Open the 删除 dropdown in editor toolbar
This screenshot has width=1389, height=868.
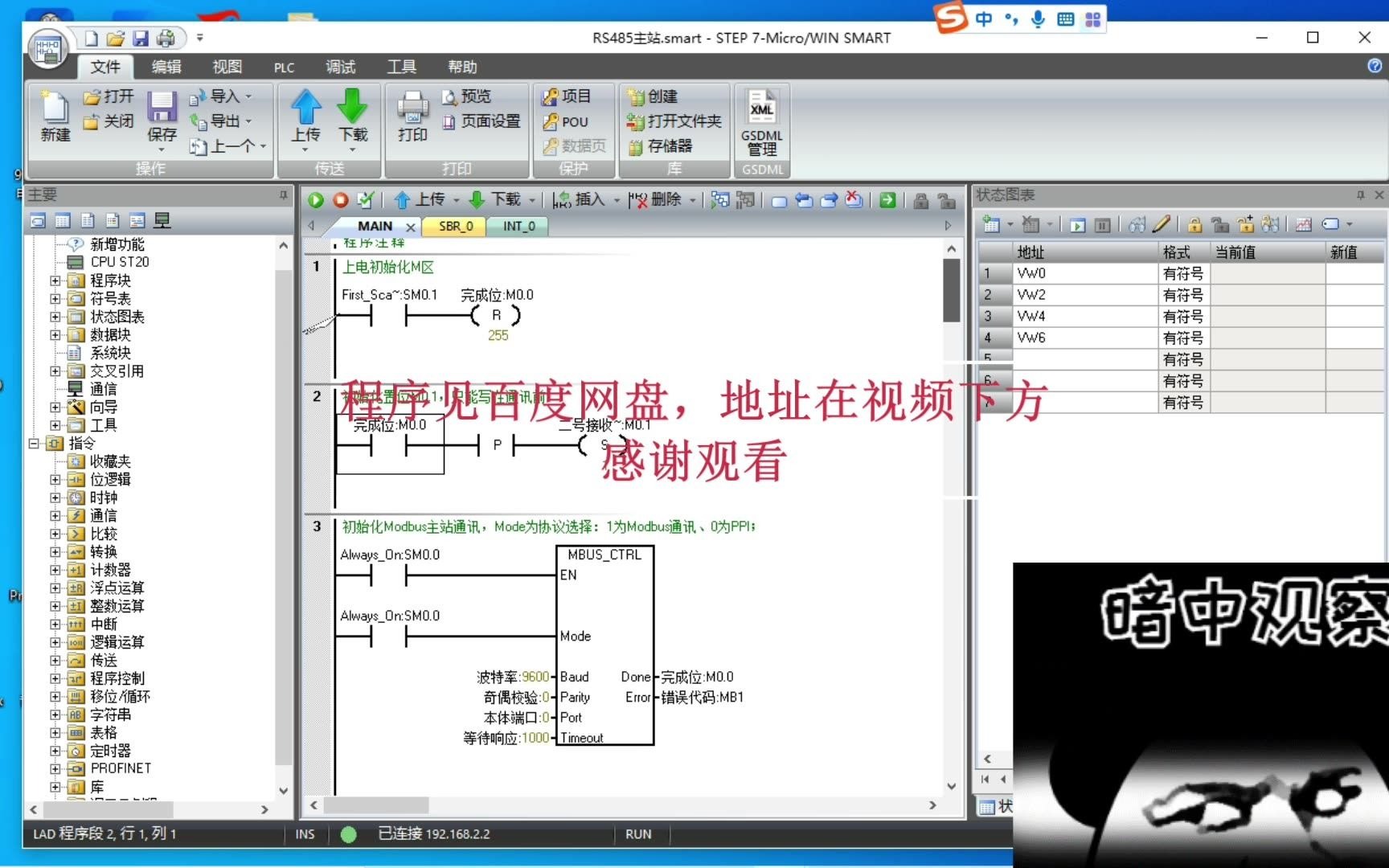692,200
